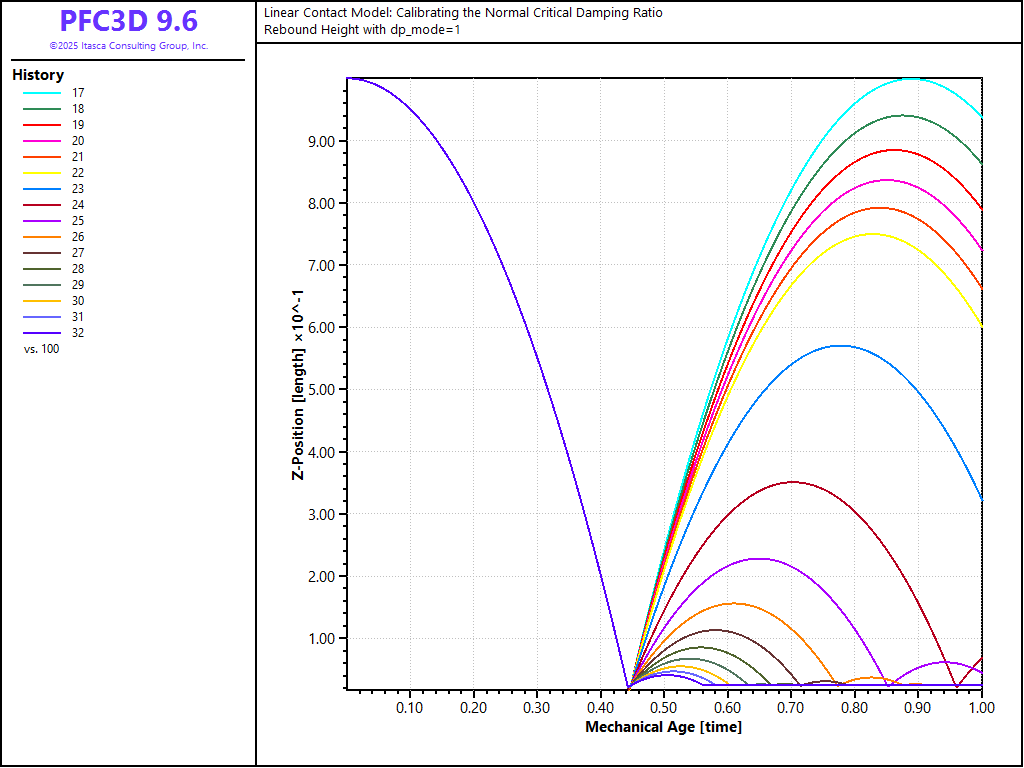Click the 0.50 tick label on x-axis
The image size is (1024, 768).
pyautogui.click(x=663, y=708)
